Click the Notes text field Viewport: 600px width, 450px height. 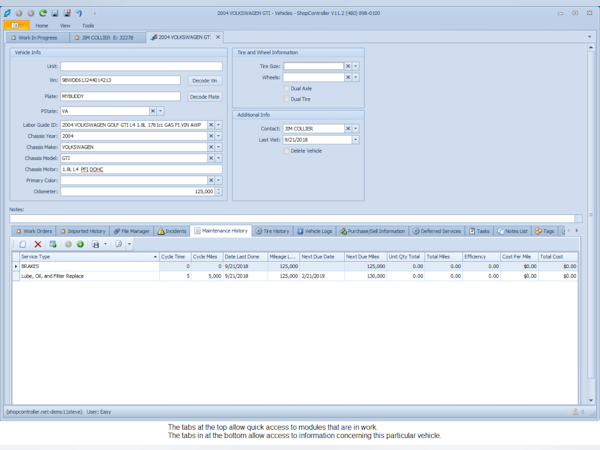click(292, 218)
